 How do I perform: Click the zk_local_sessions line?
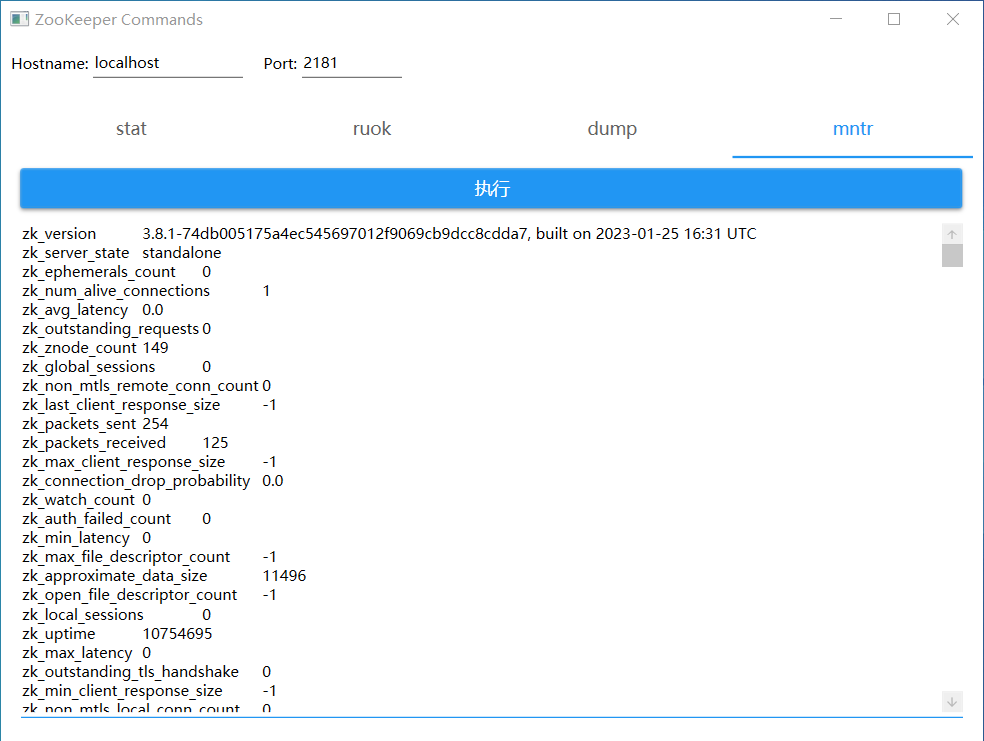[117, 615]
